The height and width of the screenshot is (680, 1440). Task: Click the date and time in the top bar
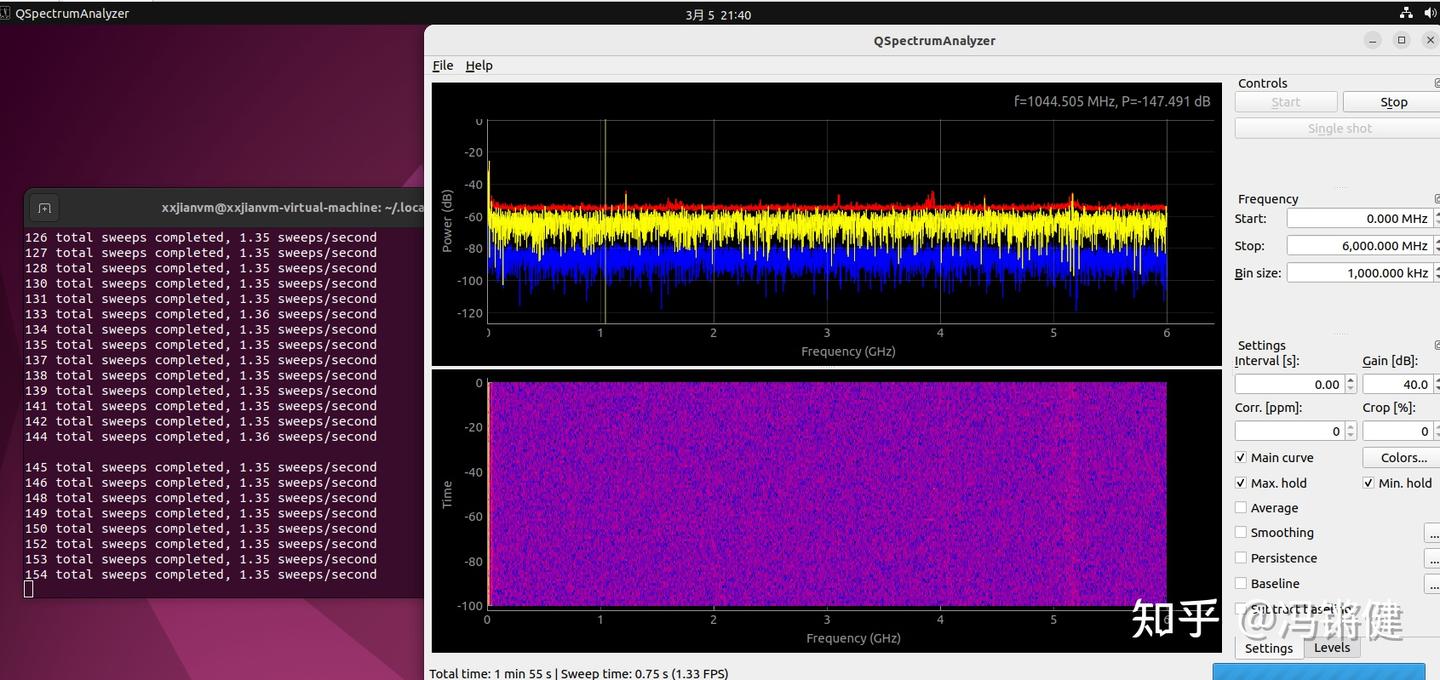point(718,15)
